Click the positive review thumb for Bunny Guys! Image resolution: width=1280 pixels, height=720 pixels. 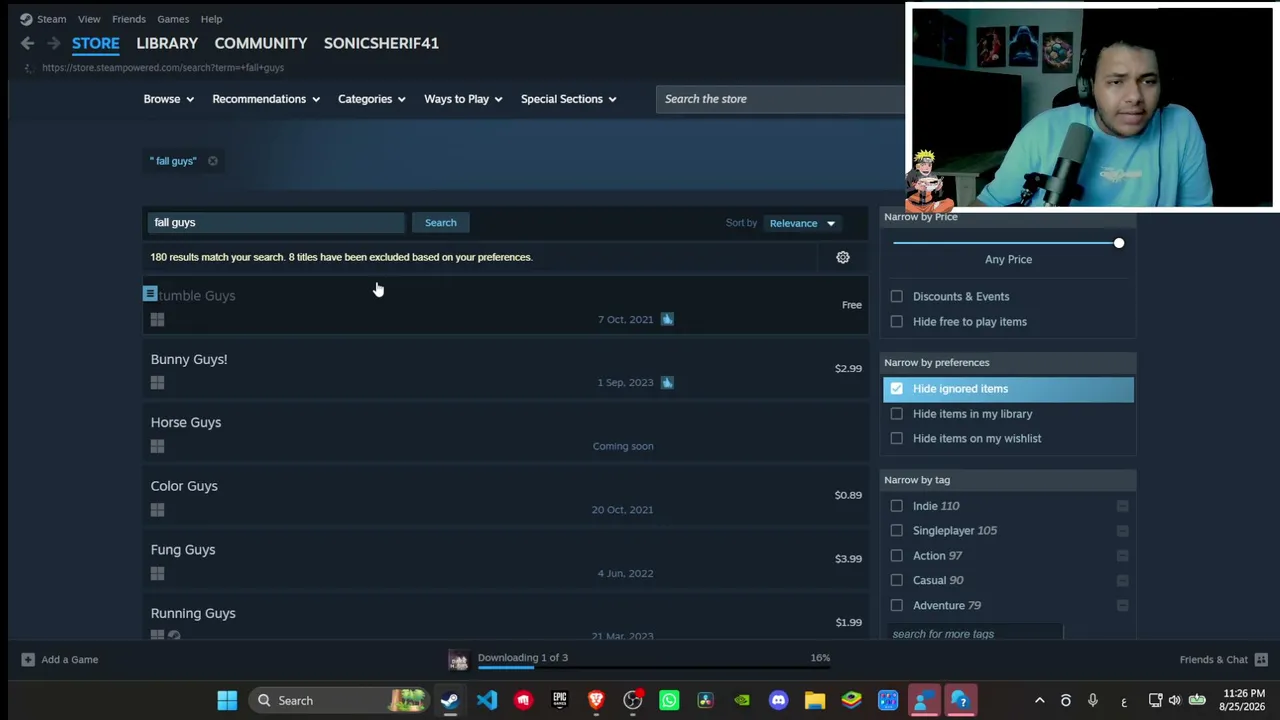[x=667, y=382]
